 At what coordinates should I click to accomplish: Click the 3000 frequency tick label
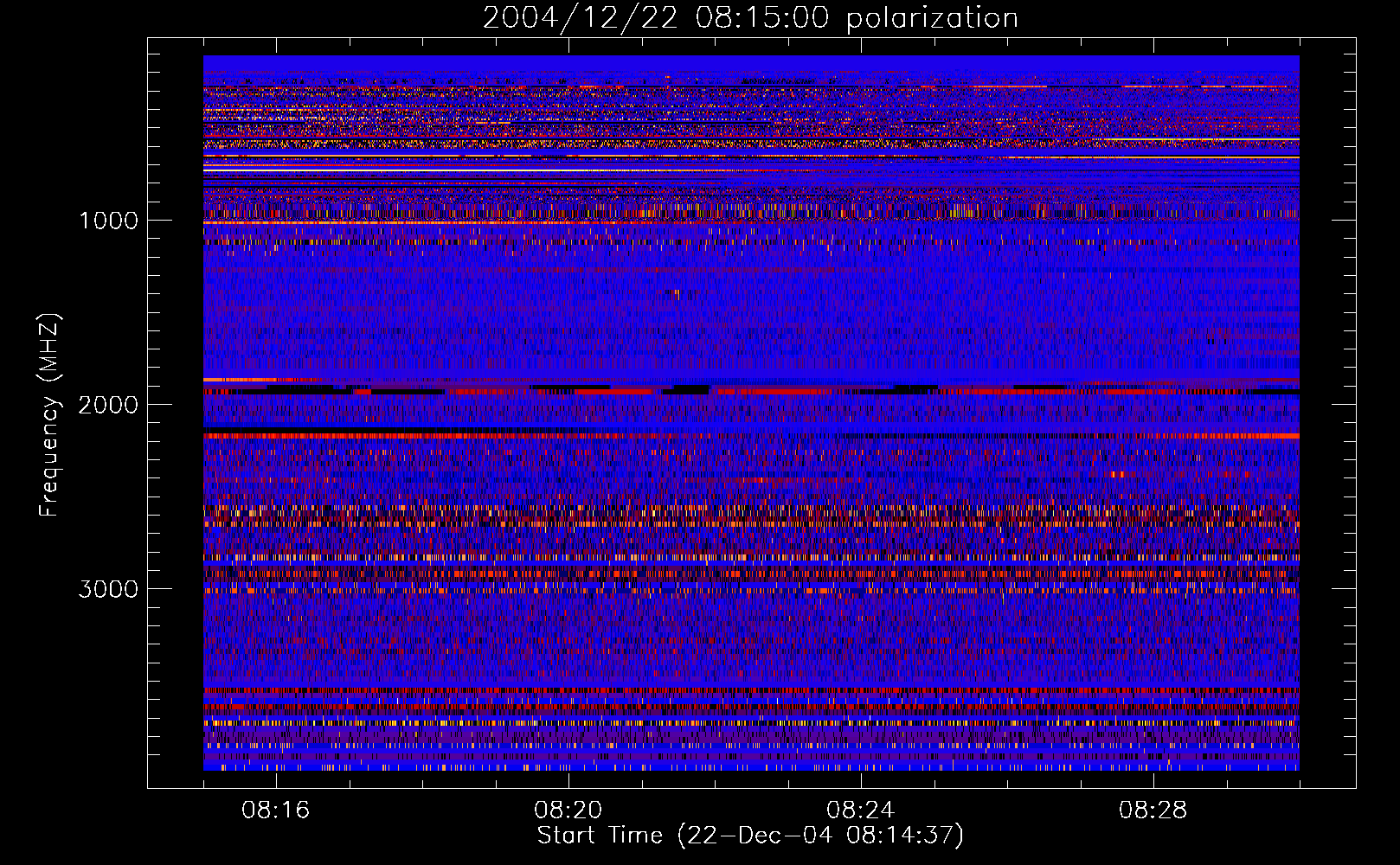(109, 589)
